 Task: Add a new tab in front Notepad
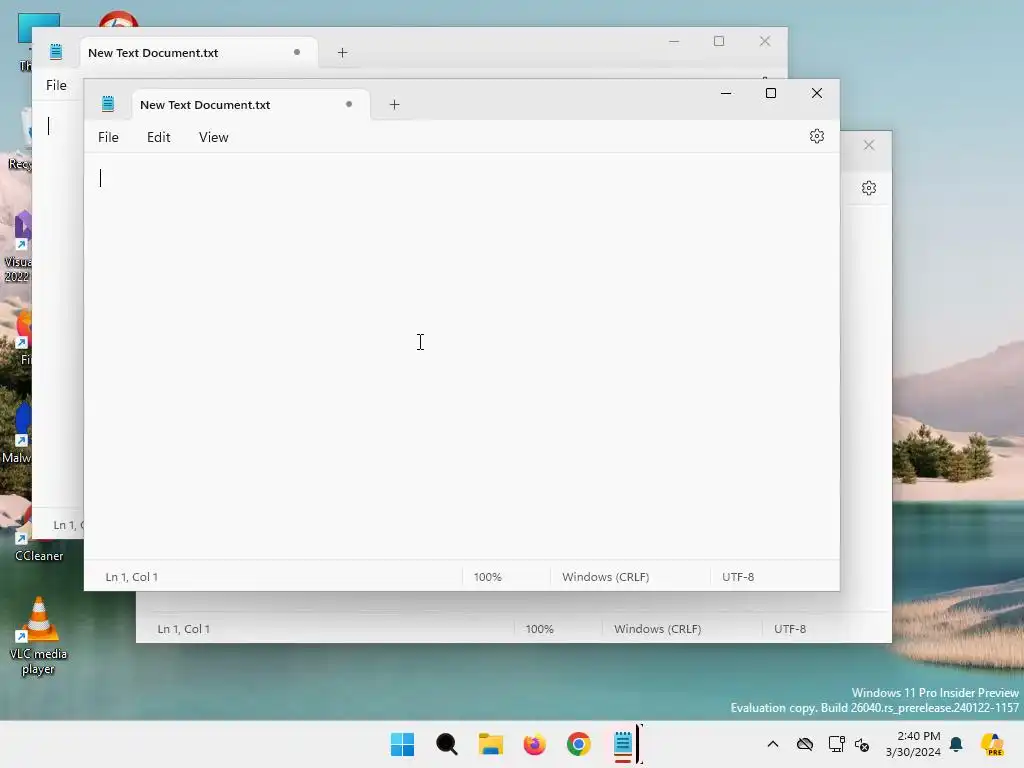pos(394,104)
